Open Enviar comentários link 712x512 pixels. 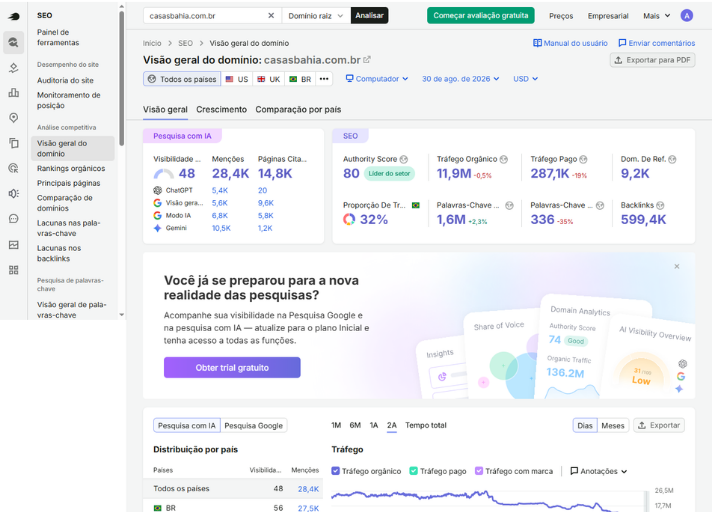tap(657, 43)
